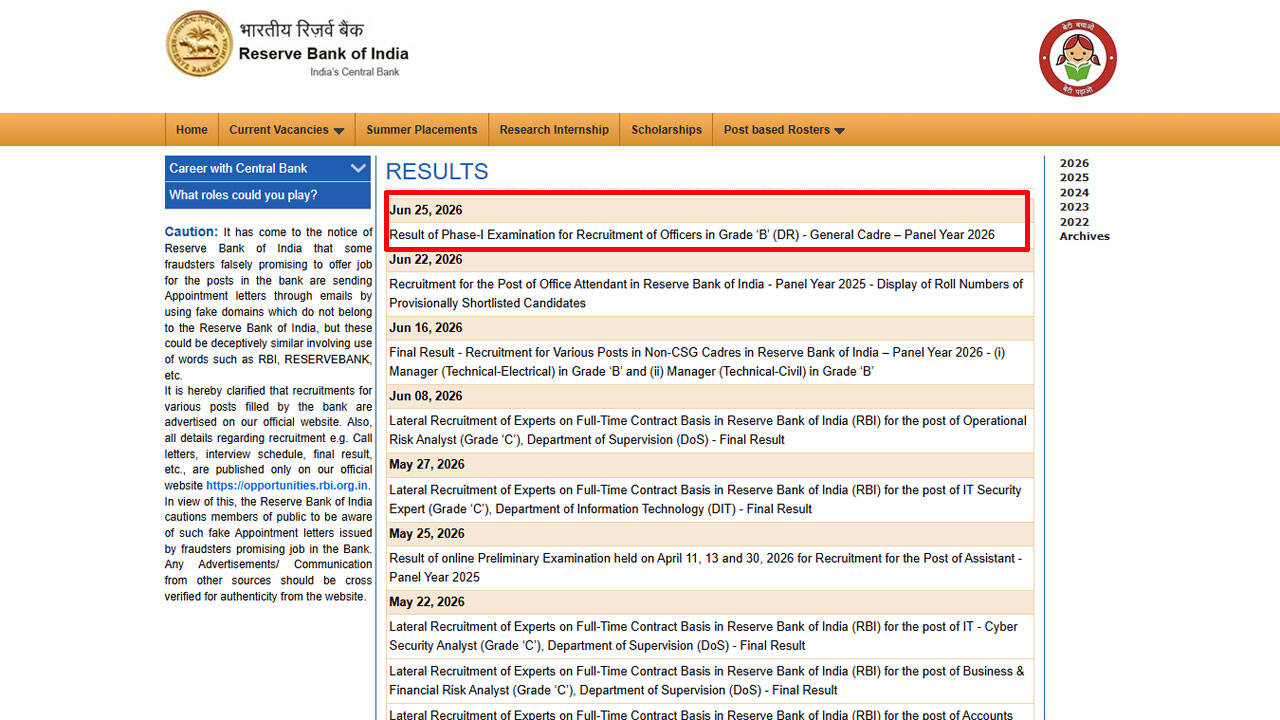Open the Scholarships menu item

click(667, 130)
